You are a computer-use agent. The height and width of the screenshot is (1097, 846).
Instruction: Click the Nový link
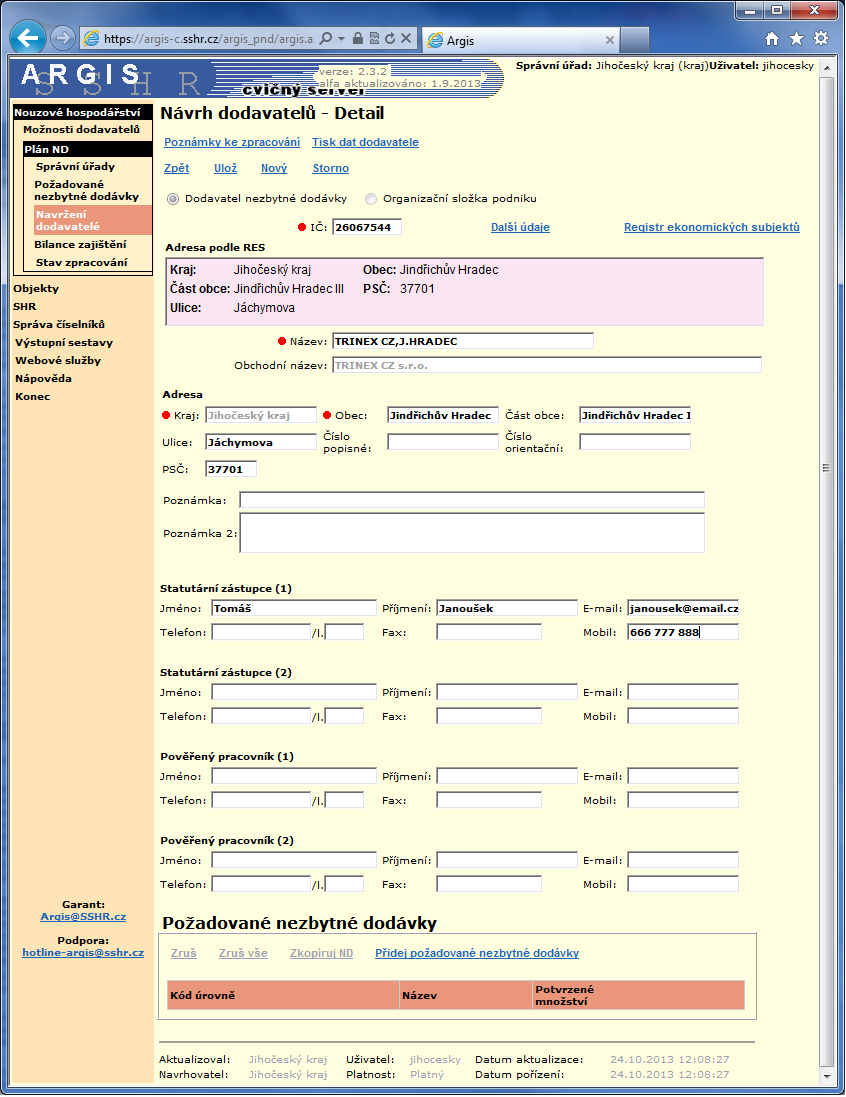[x=274, y=168]
